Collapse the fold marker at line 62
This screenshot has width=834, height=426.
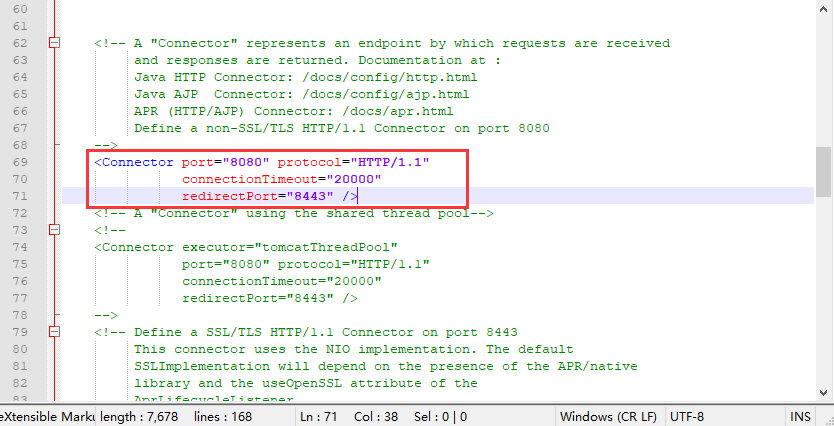[x=54, y=43]
